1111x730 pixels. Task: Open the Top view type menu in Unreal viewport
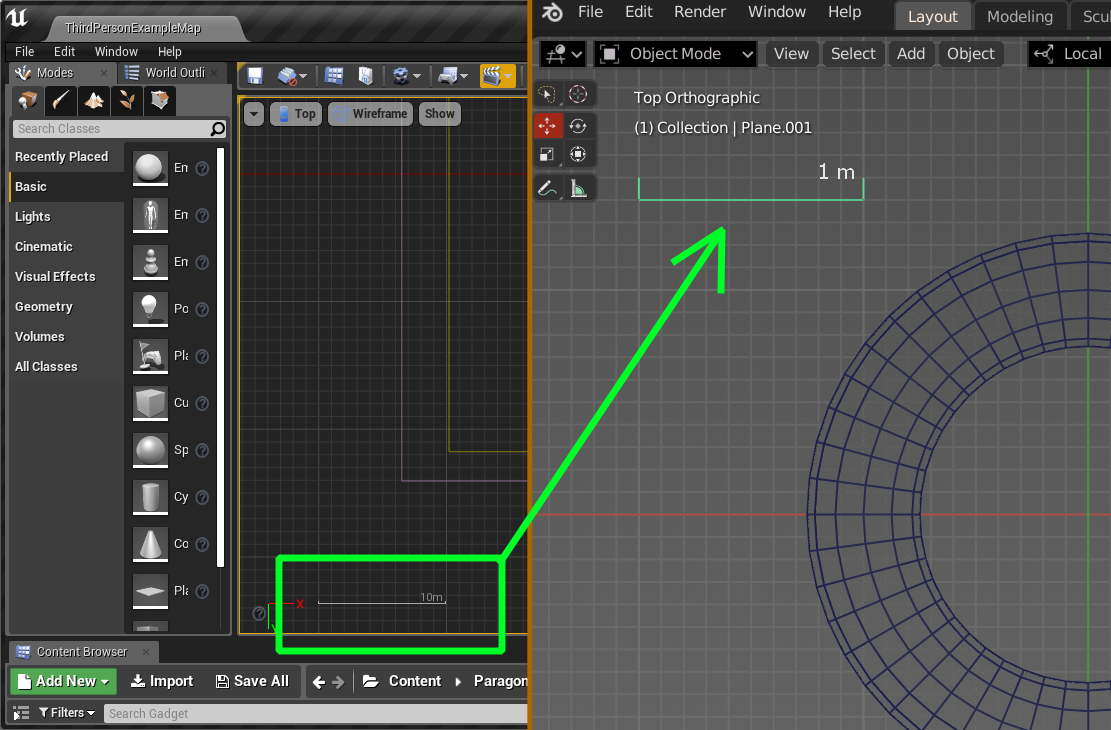(297, 114)
